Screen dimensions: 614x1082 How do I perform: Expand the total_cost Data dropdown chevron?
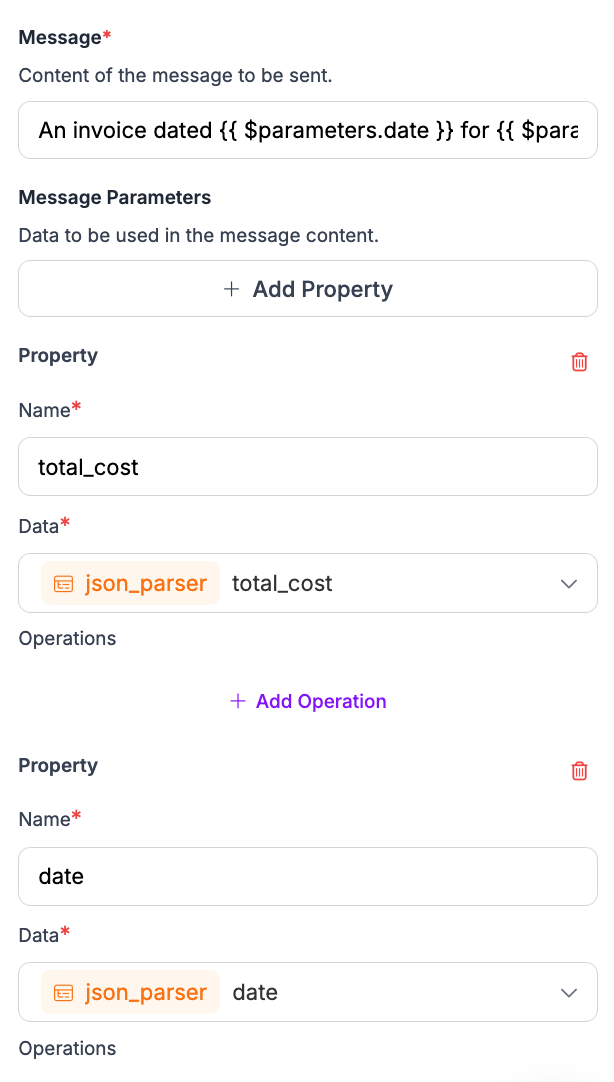pos(569,584)
